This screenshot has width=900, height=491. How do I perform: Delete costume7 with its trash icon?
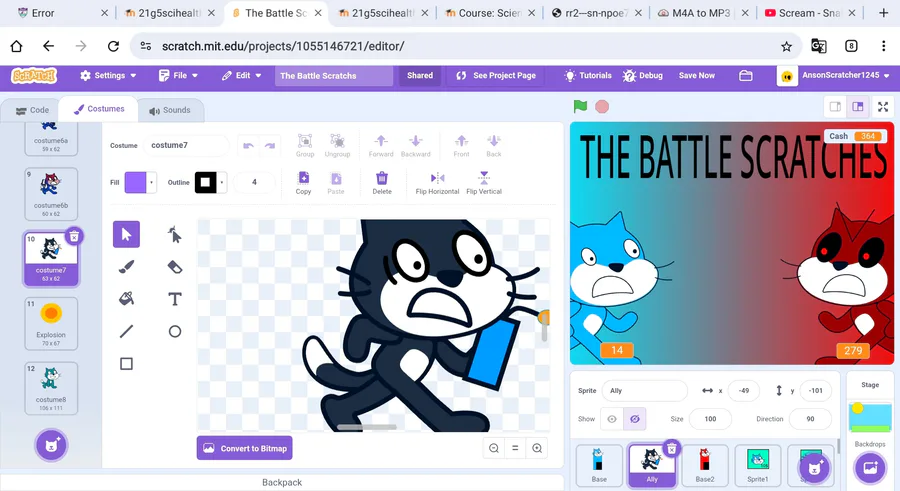coord(74,236)
